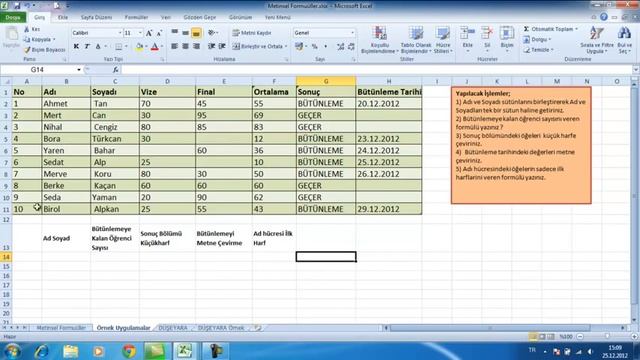Click the Bul ve Seç binoculars icon
This screenshot has width=640, height=360.
pos(624,34)
